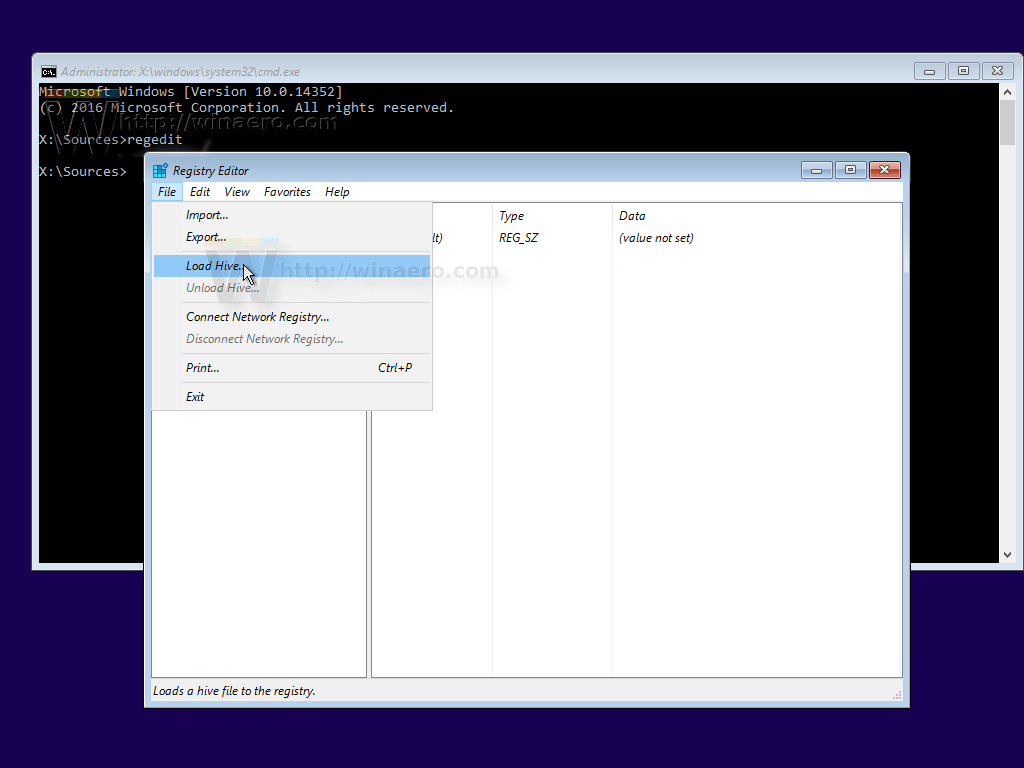
Task: Click the Data column header
Action: pyautogui.click(x=632, y=215)
